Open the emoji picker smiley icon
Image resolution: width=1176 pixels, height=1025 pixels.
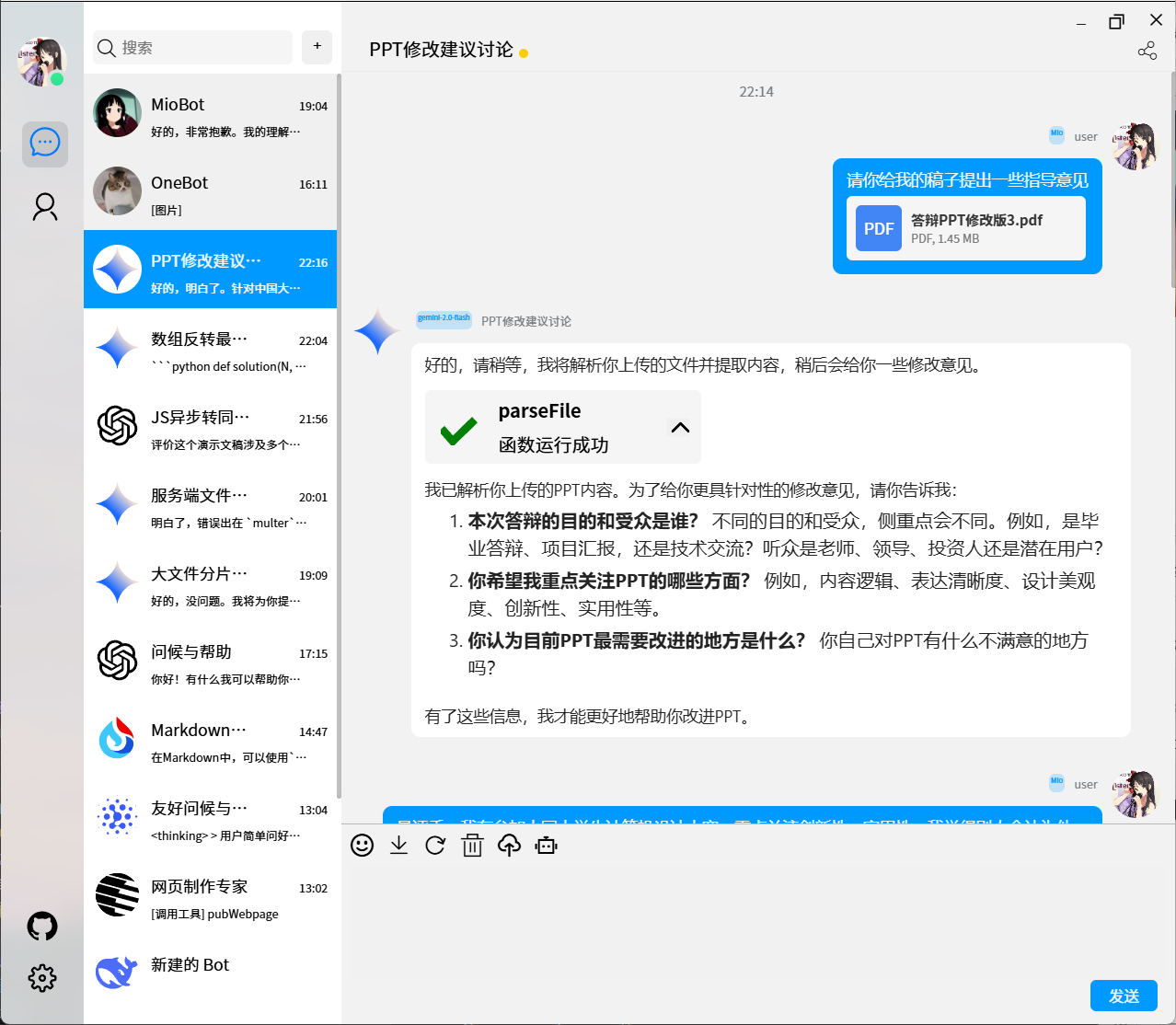[x=363, y=846]
